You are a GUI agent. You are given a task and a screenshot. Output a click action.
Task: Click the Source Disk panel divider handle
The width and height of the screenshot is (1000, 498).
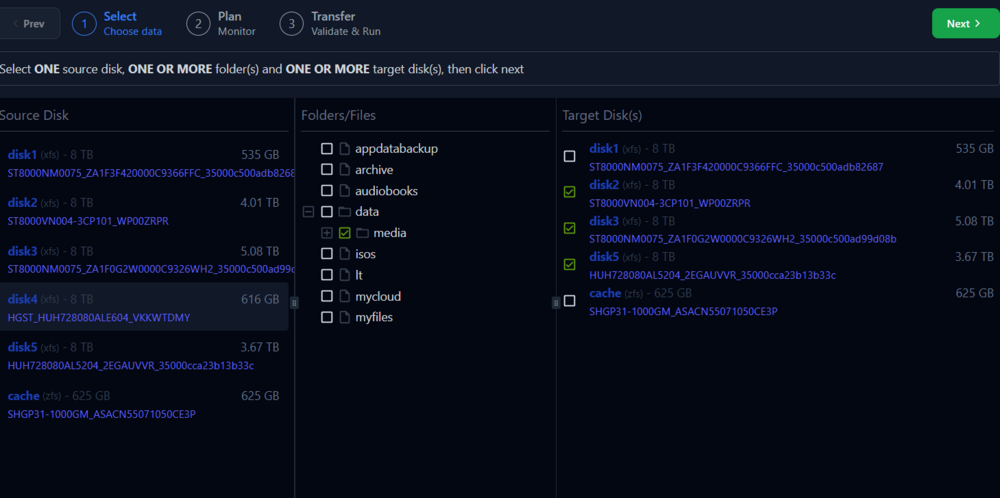pyautogui.click(x=294, y=303)
